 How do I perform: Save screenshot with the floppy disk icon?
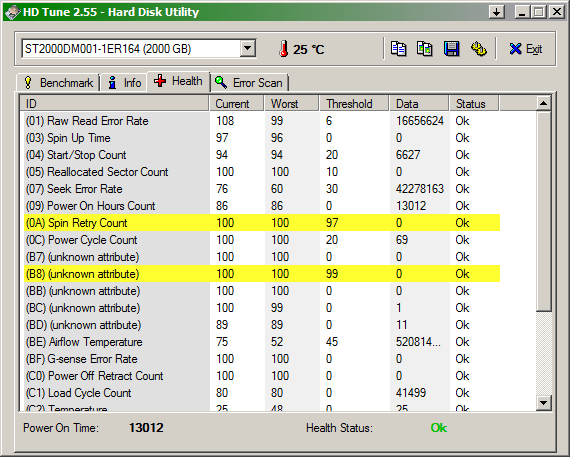451,49
